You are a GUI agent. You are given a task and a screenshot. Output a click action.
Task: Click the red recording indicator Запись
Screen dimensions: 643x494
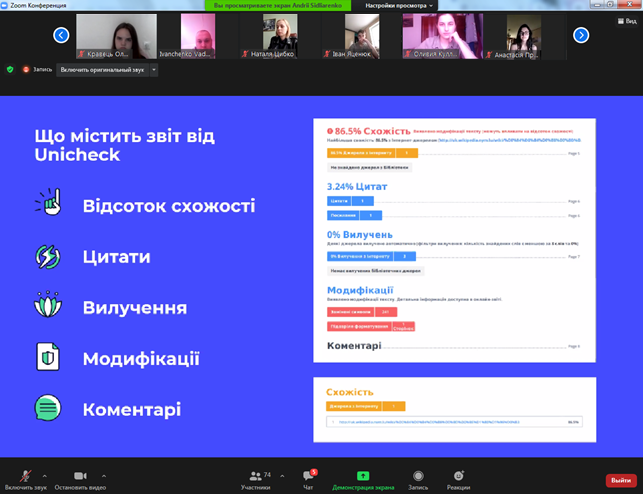[37, 70]
